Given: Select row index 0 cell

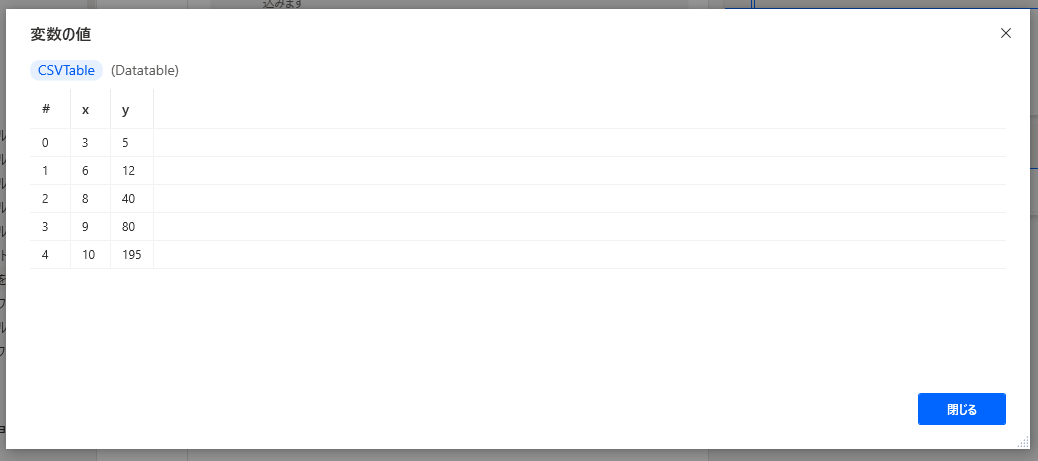Looking at the screenshot, I should pyautogui.click(x=50, y=143).
